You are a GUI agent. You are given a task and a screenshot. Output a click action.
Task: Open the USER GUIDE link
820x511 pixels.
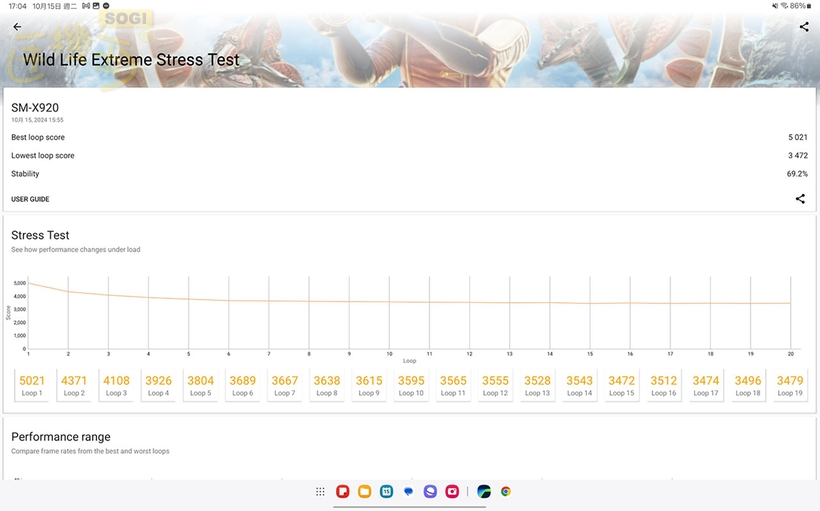coord(30,199)
